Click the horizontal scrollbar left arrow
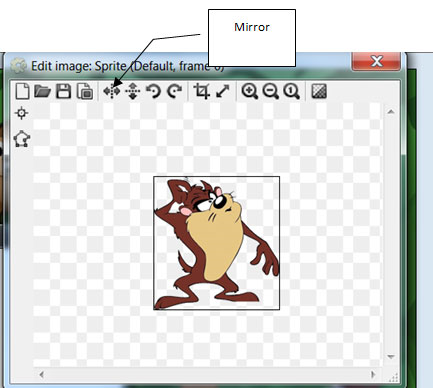 tap(41, 375)
